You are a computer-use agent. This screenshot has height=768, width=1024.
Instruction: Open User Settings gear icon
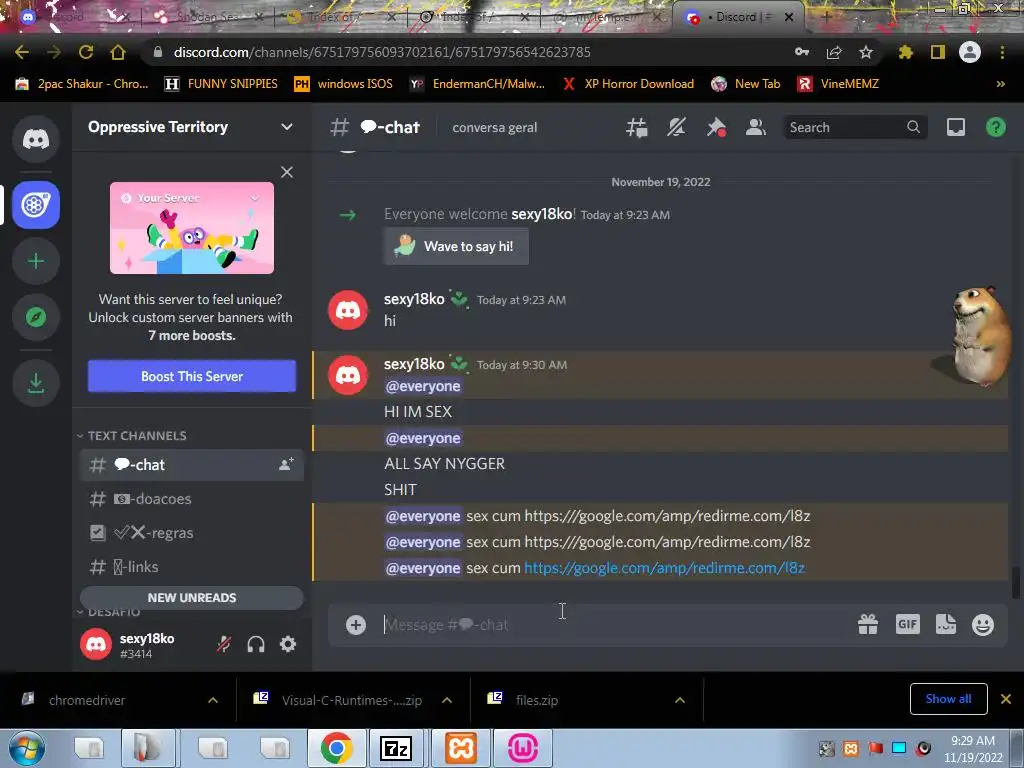tap(288, 645)
